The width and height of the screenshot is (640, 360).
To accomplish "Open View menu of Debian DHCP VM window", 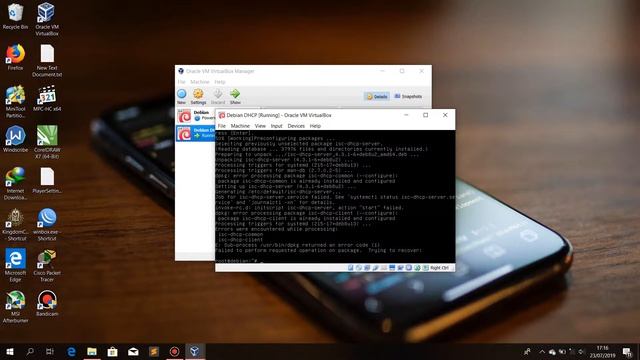I will point(260,126).
